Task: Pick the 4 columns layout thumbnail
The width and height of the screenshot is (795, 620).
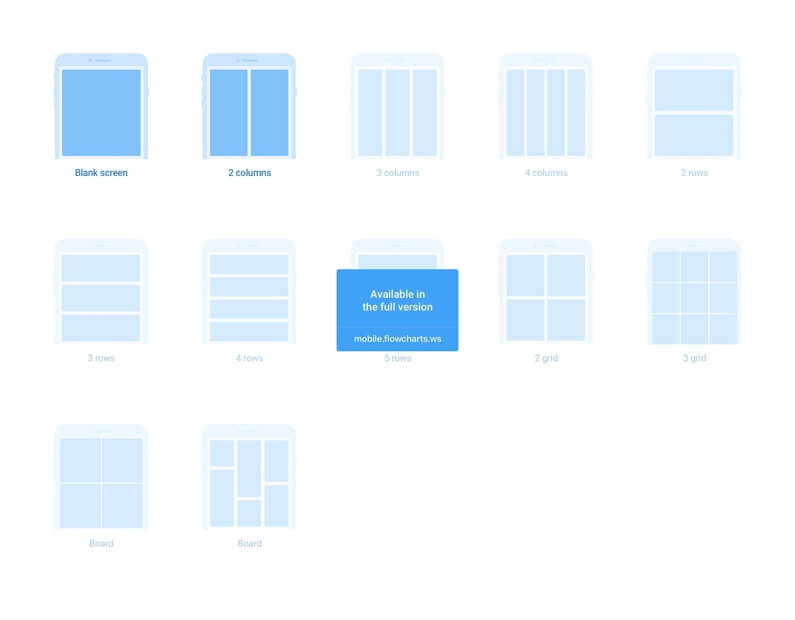Action: (x=546, y=106)
